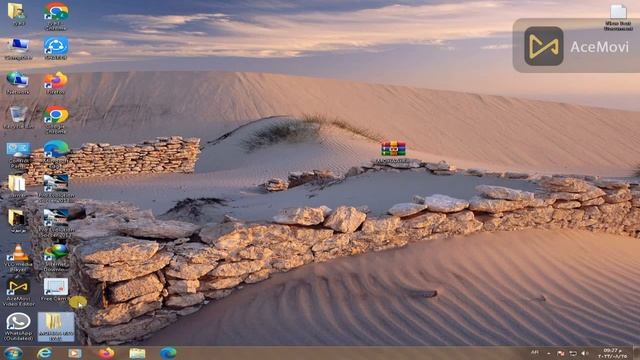
Task: Launch AceMovi Video Editor shortcut
Action: pos(18,292)
